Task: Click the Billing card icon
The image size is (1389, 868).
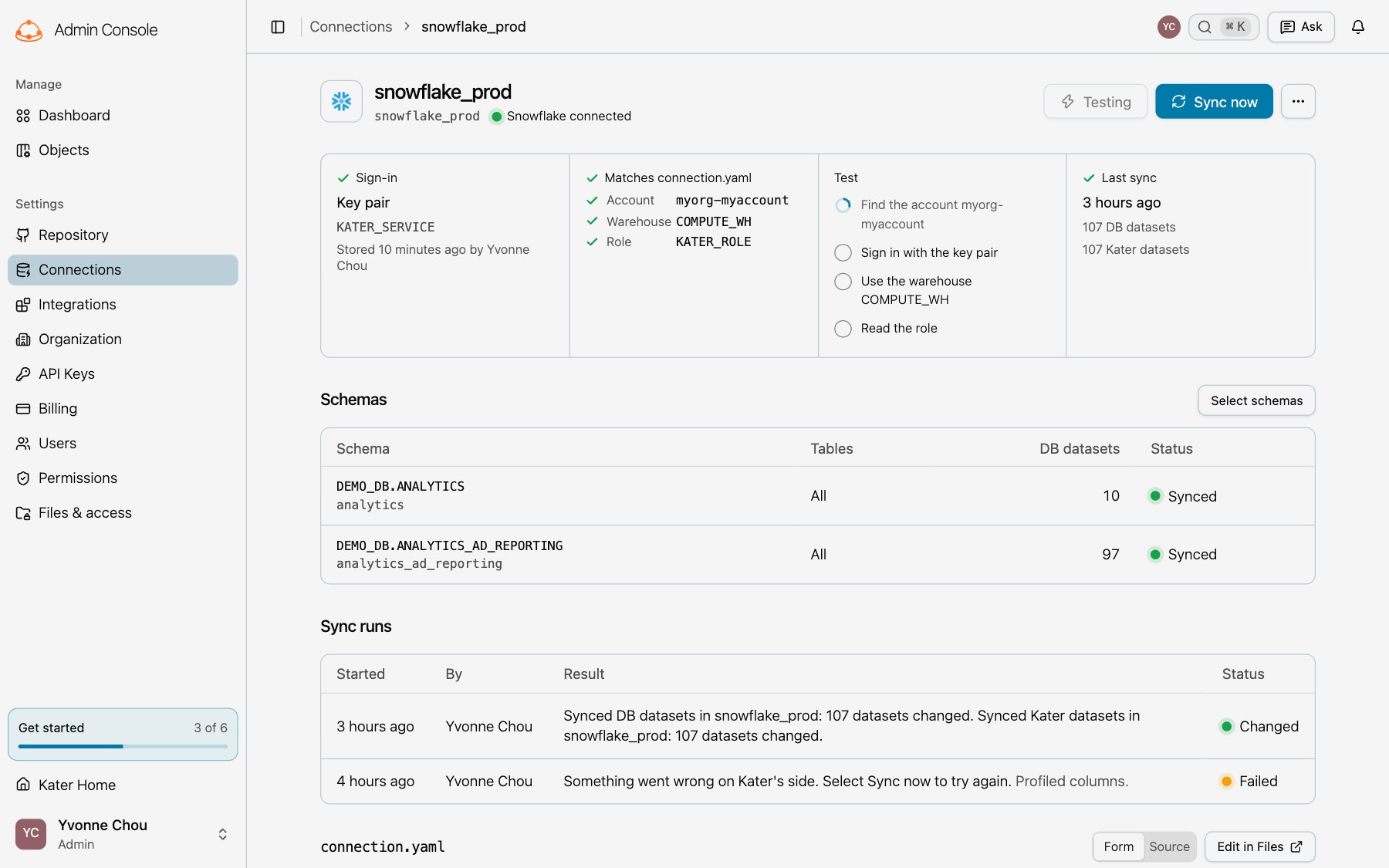Action: tap(23, 409)
